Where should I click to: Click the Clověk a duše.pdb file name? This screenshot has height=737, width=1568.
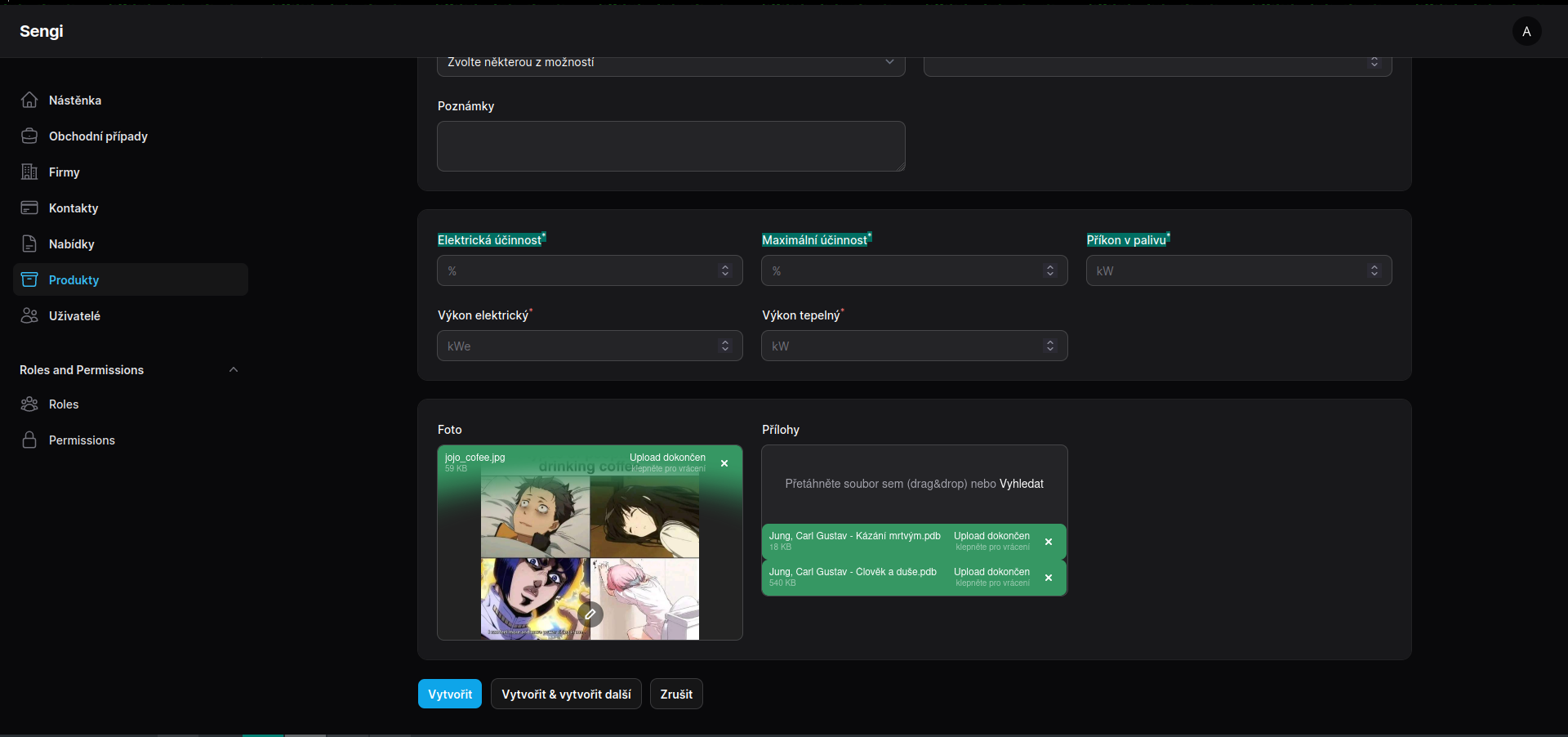point(853,572)
